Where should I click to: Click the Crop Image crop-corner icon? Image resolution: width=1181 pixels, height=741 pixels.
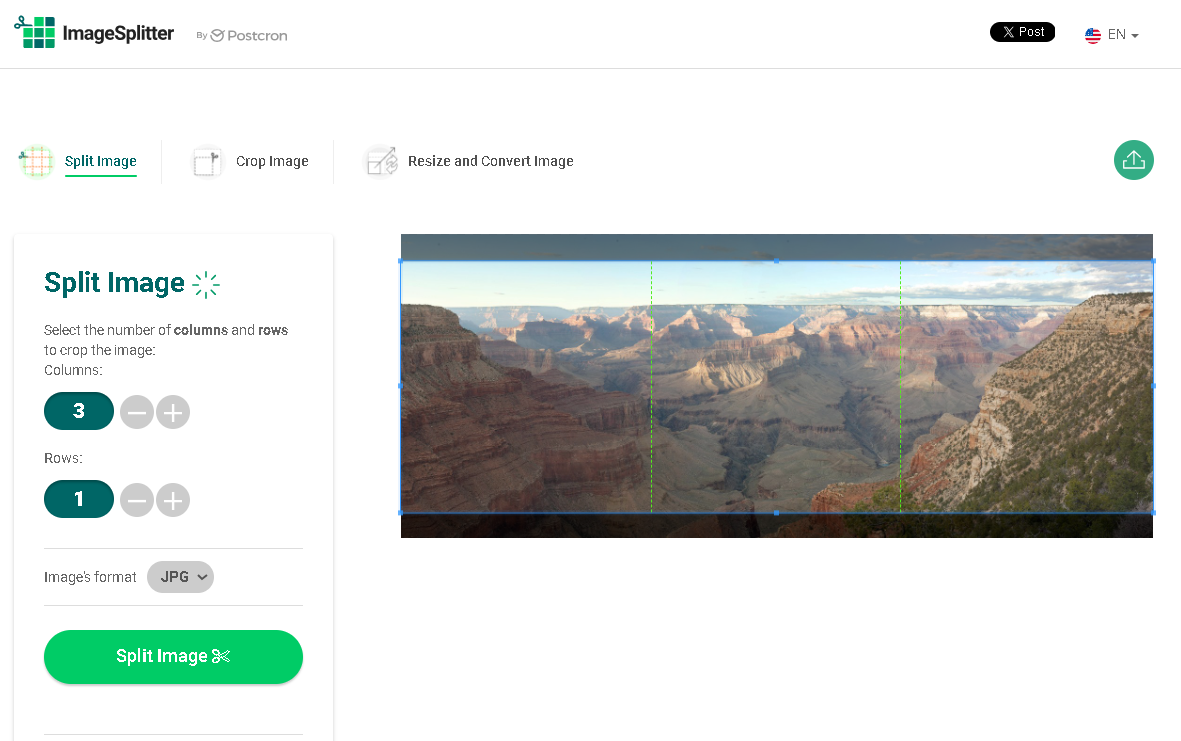206,161
